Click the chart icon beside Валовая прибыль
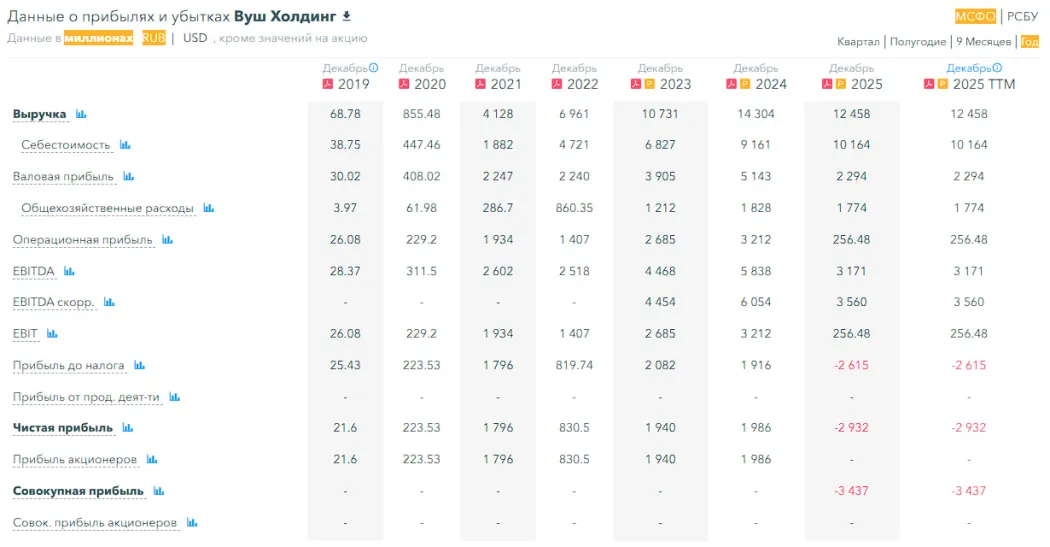This screenshot has height=547, width=1050. (x=128, y=177)
